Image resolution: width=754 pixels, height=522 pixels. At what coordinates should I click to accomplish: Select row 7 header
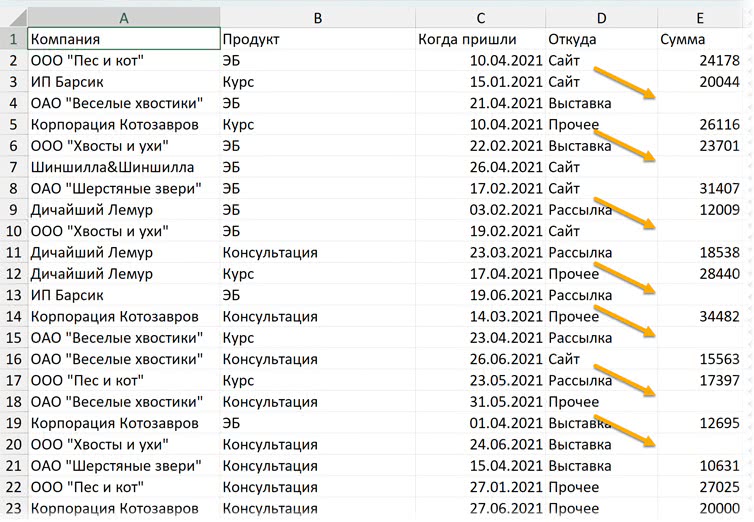13,167
